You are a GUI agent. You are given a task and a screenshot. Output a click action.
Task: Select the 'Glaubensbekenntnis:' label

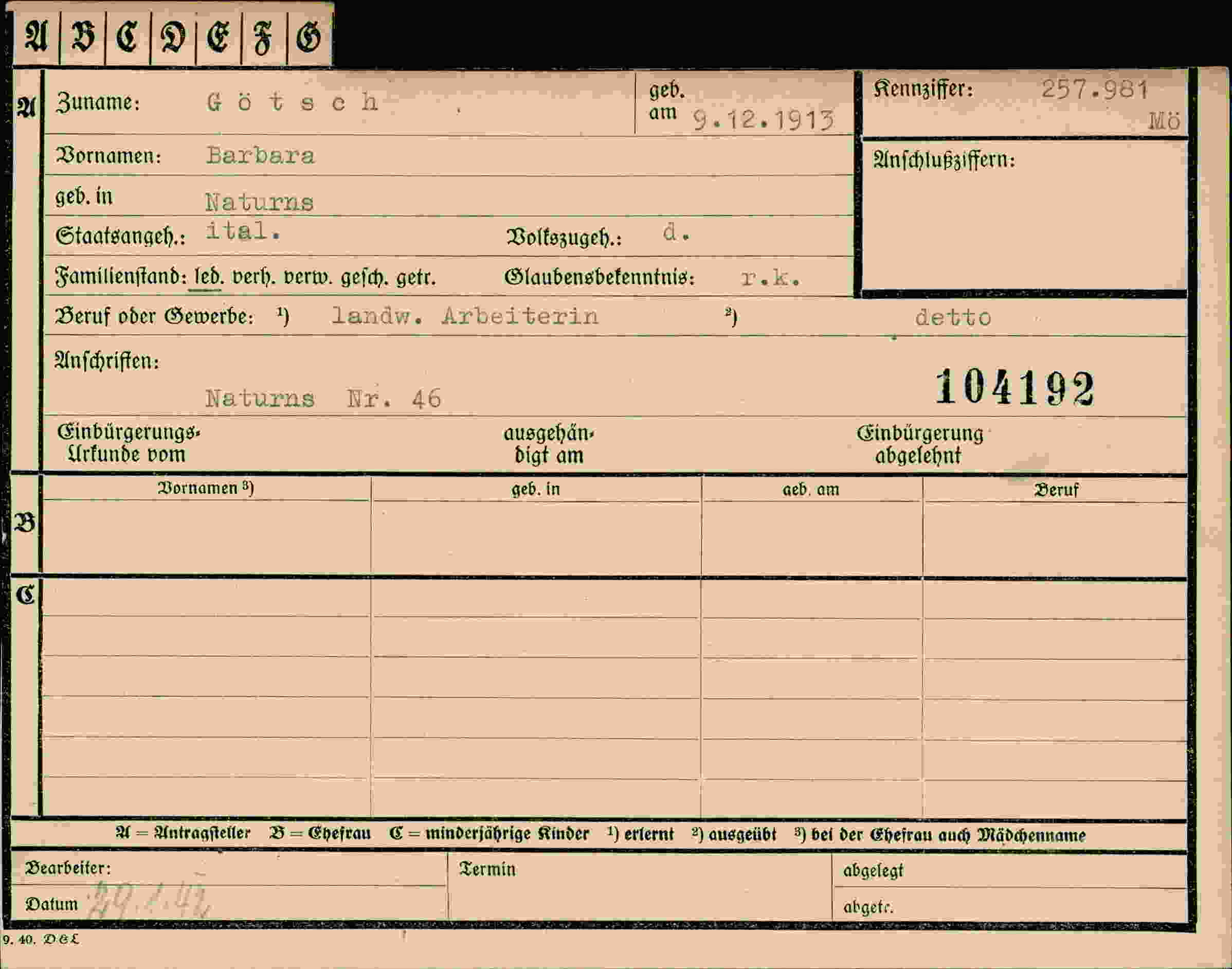[x=599, y=277]
